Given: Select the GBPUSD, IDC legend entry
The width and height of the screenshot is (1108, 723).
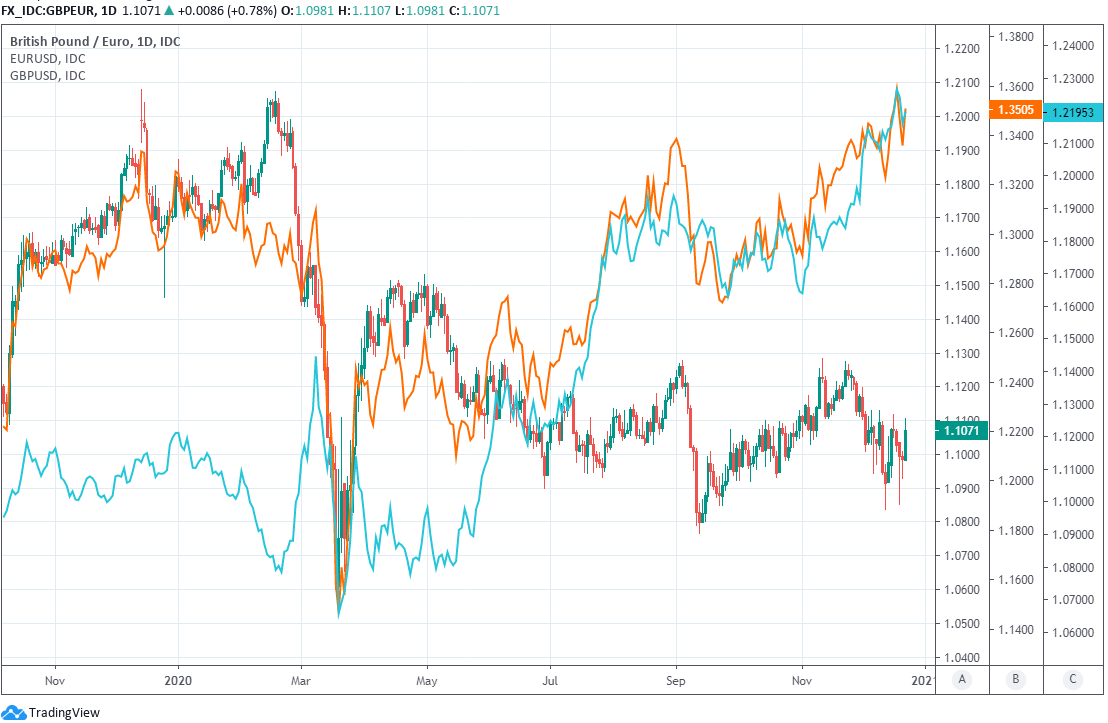Looking at the screenshot, I should point(48,75).
